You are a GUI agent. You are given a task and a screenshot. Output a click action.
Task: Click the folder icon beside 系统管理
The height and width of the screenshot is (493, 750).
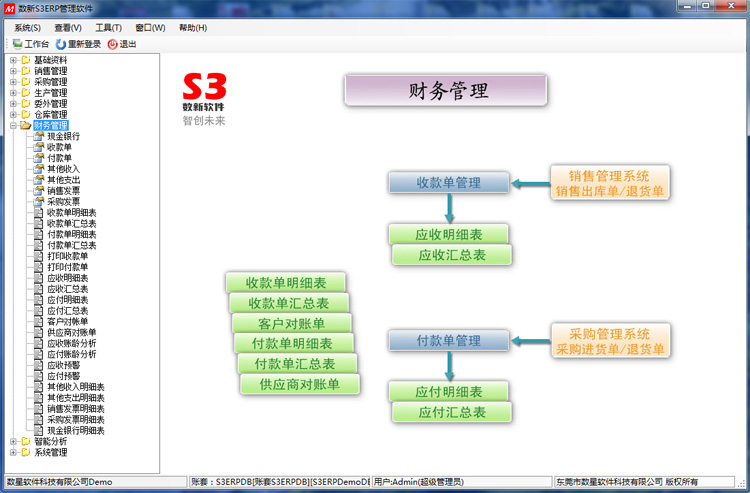(x=26, y=452)
